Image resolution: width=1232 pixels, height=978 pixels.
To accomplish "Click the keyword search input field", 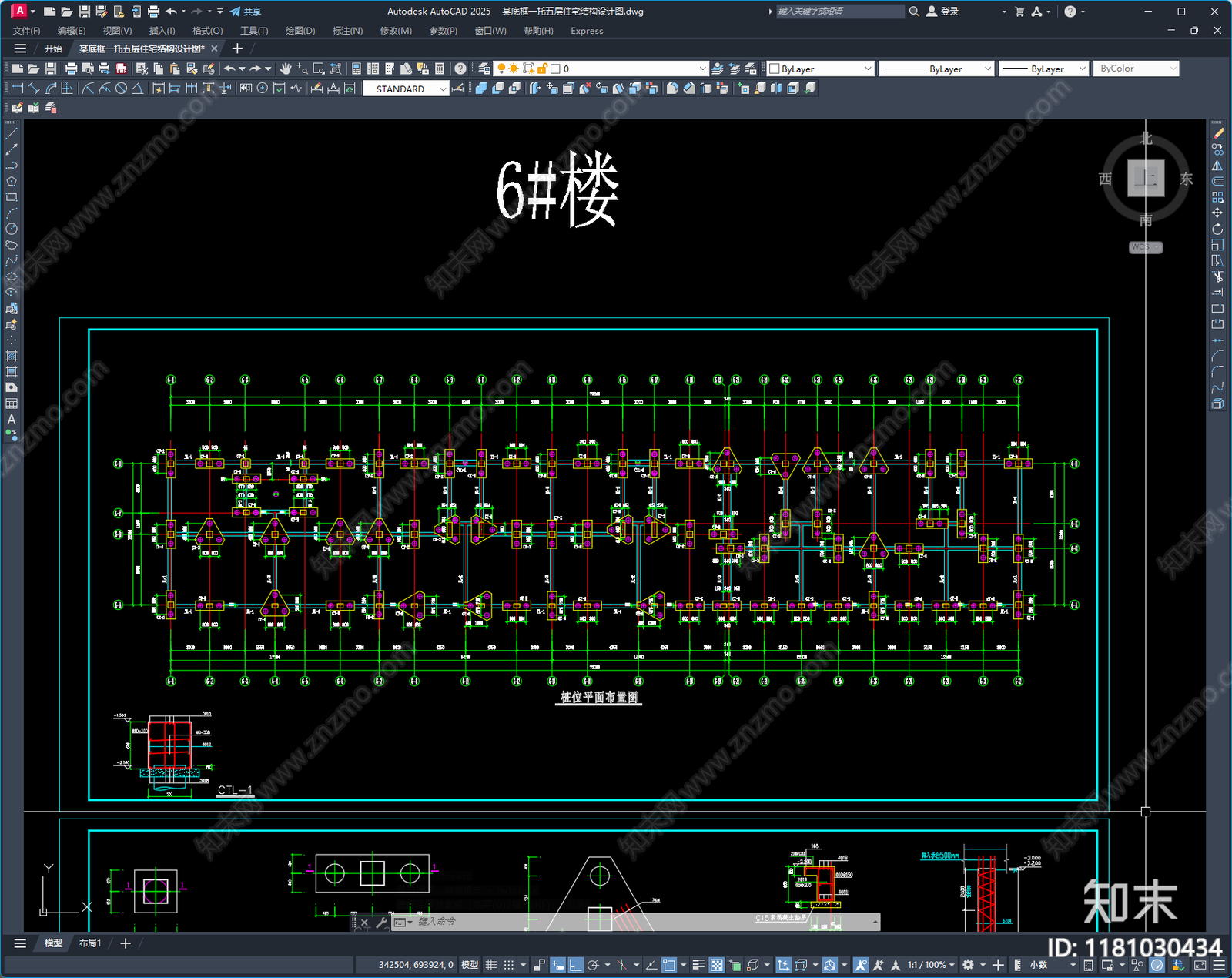I will click(839, 12).
